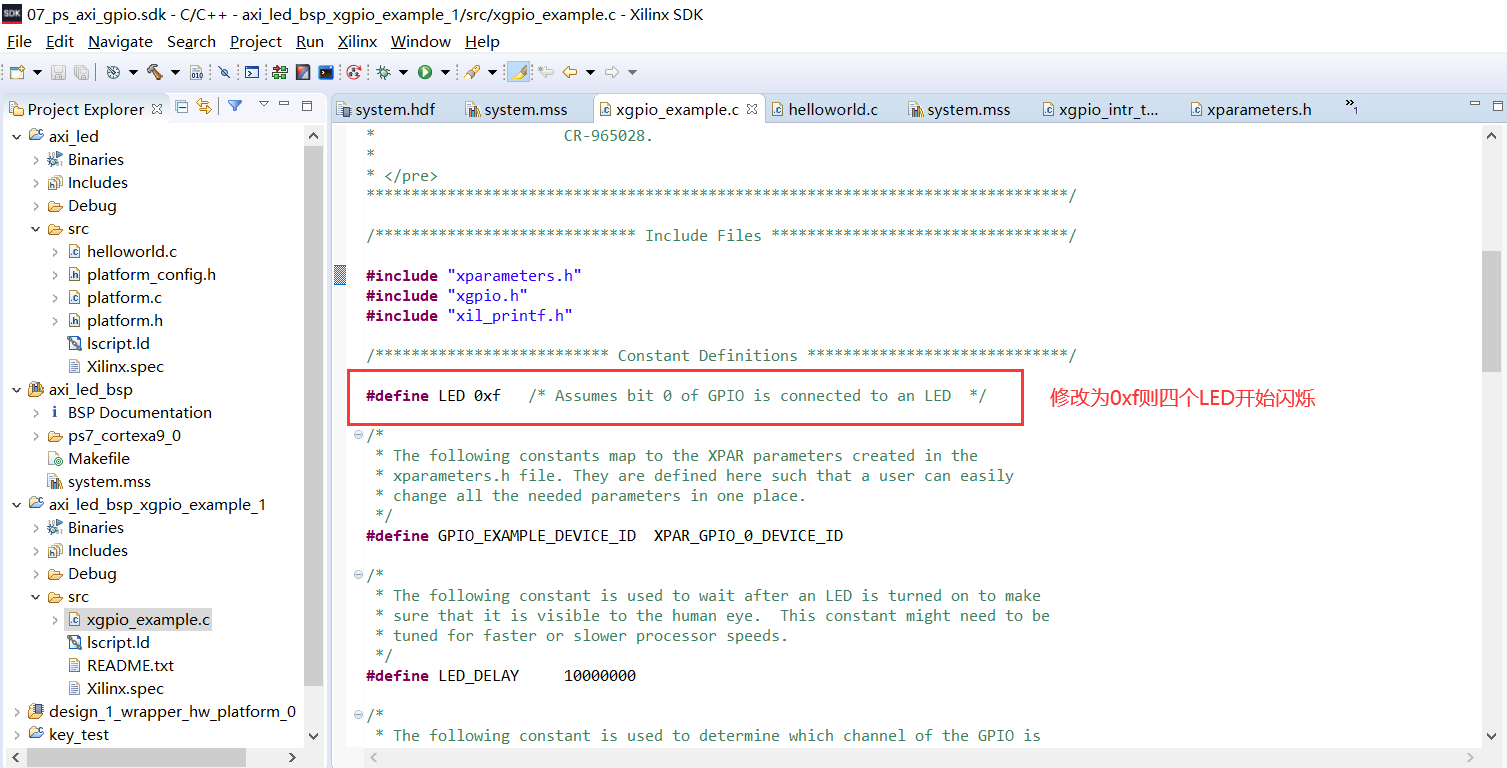Open the terminal console toolbar icon

pyautogui.click(x=252, y=72)
